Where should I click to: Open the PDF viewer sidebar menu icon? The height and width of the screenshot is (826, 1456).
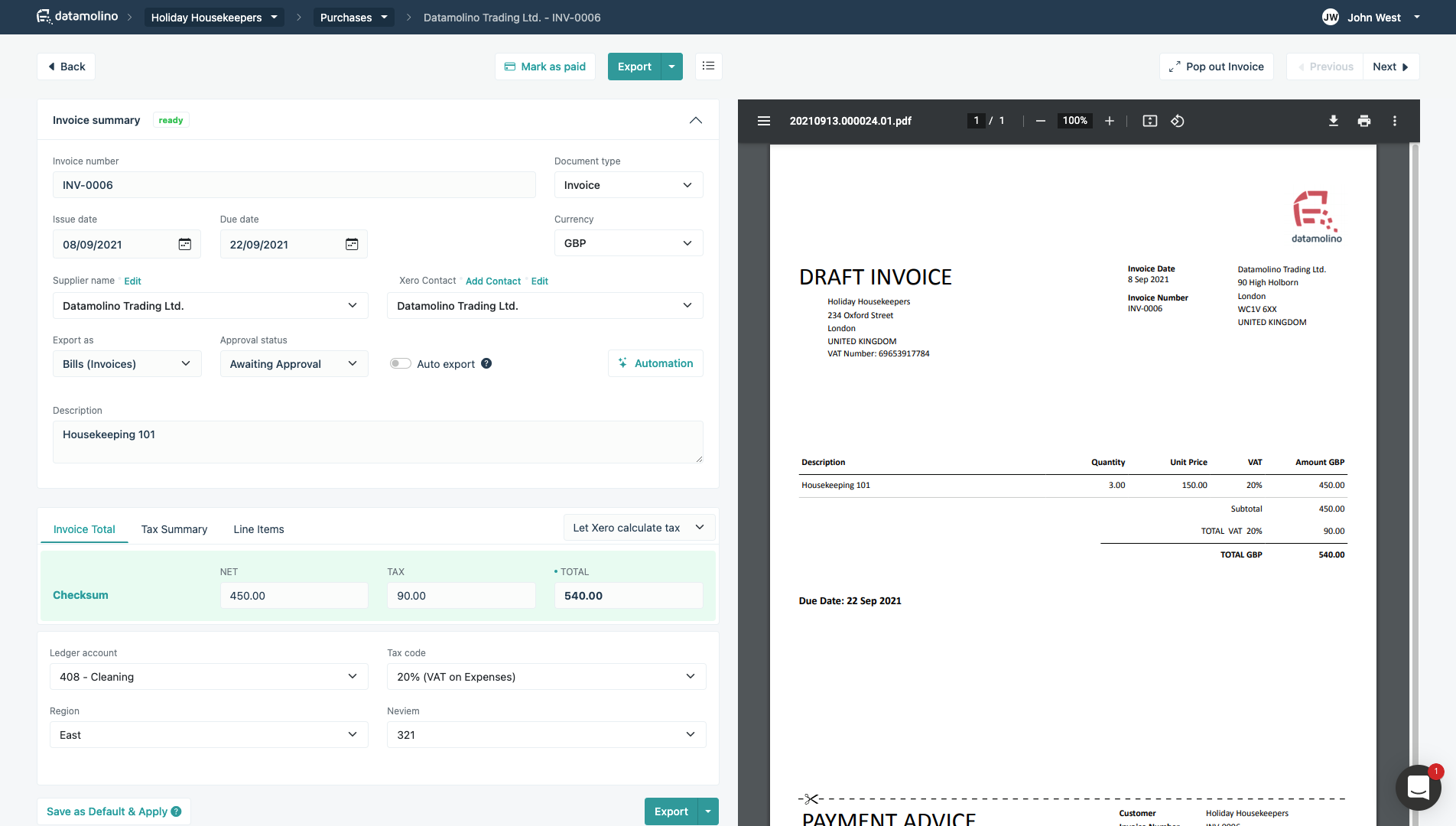tap(763, 121)
